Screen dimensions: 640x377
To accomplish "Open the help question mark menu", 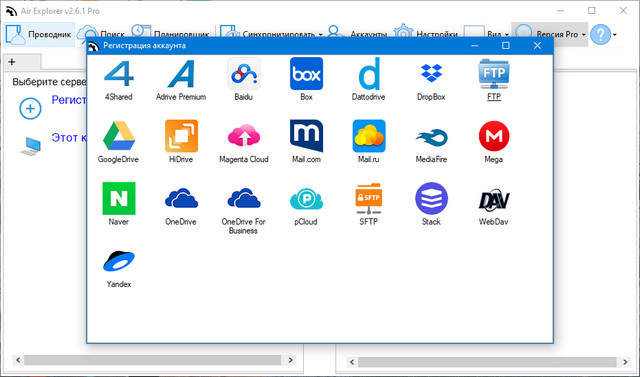I will click(604, 34).
